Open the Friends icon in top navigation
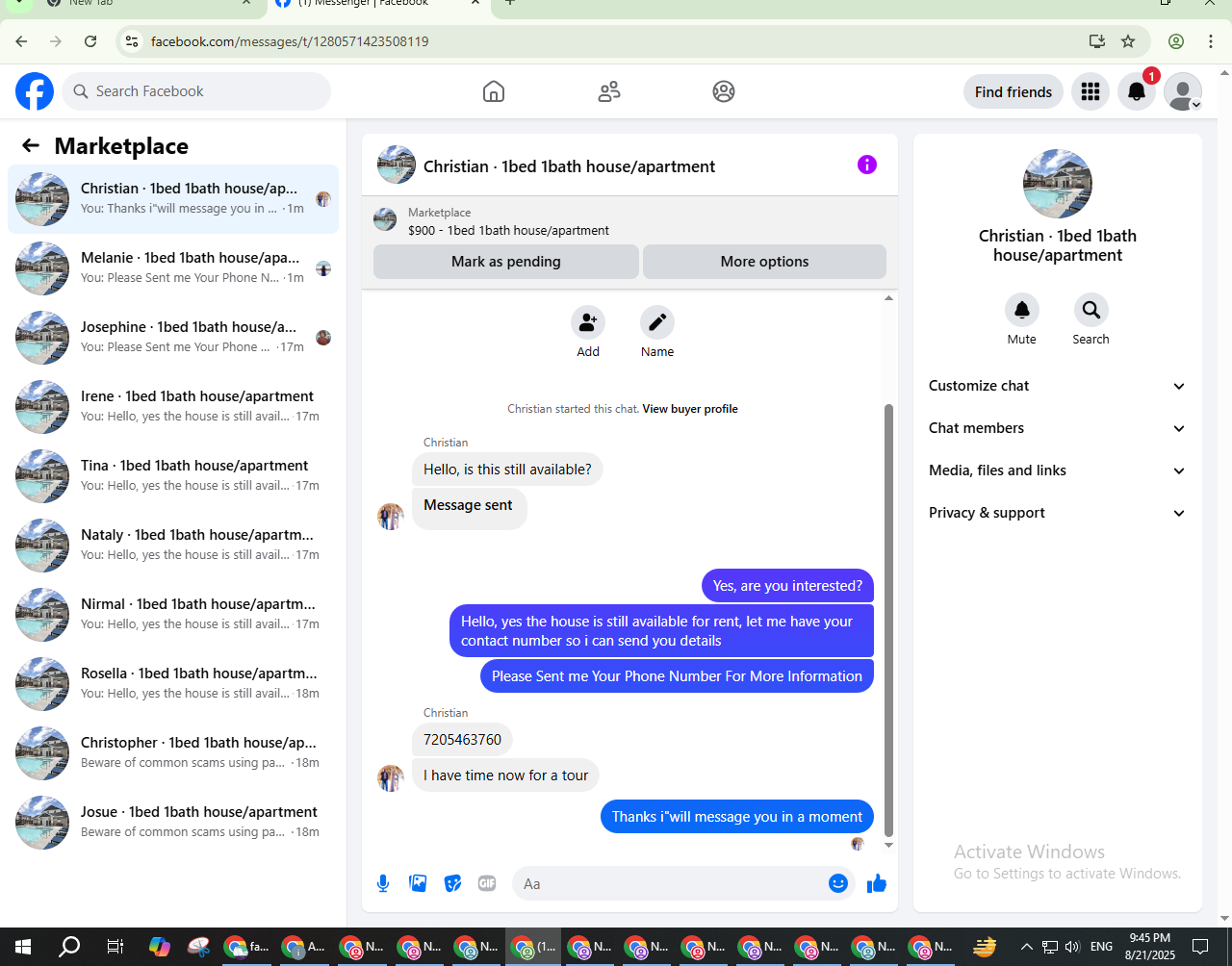This screenshot has height=966, width=1232. (x=609, y=91)
